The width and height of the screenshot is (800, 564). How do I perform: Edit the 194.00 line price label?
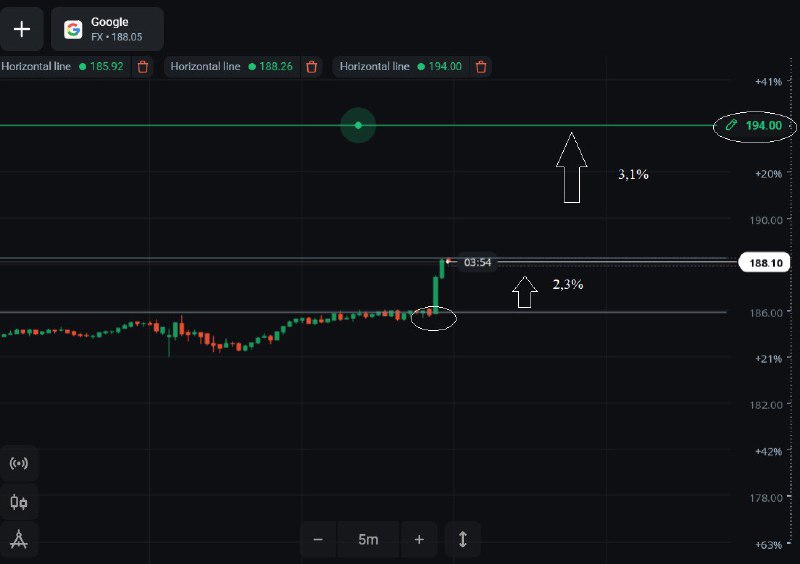tap(755, 126)
